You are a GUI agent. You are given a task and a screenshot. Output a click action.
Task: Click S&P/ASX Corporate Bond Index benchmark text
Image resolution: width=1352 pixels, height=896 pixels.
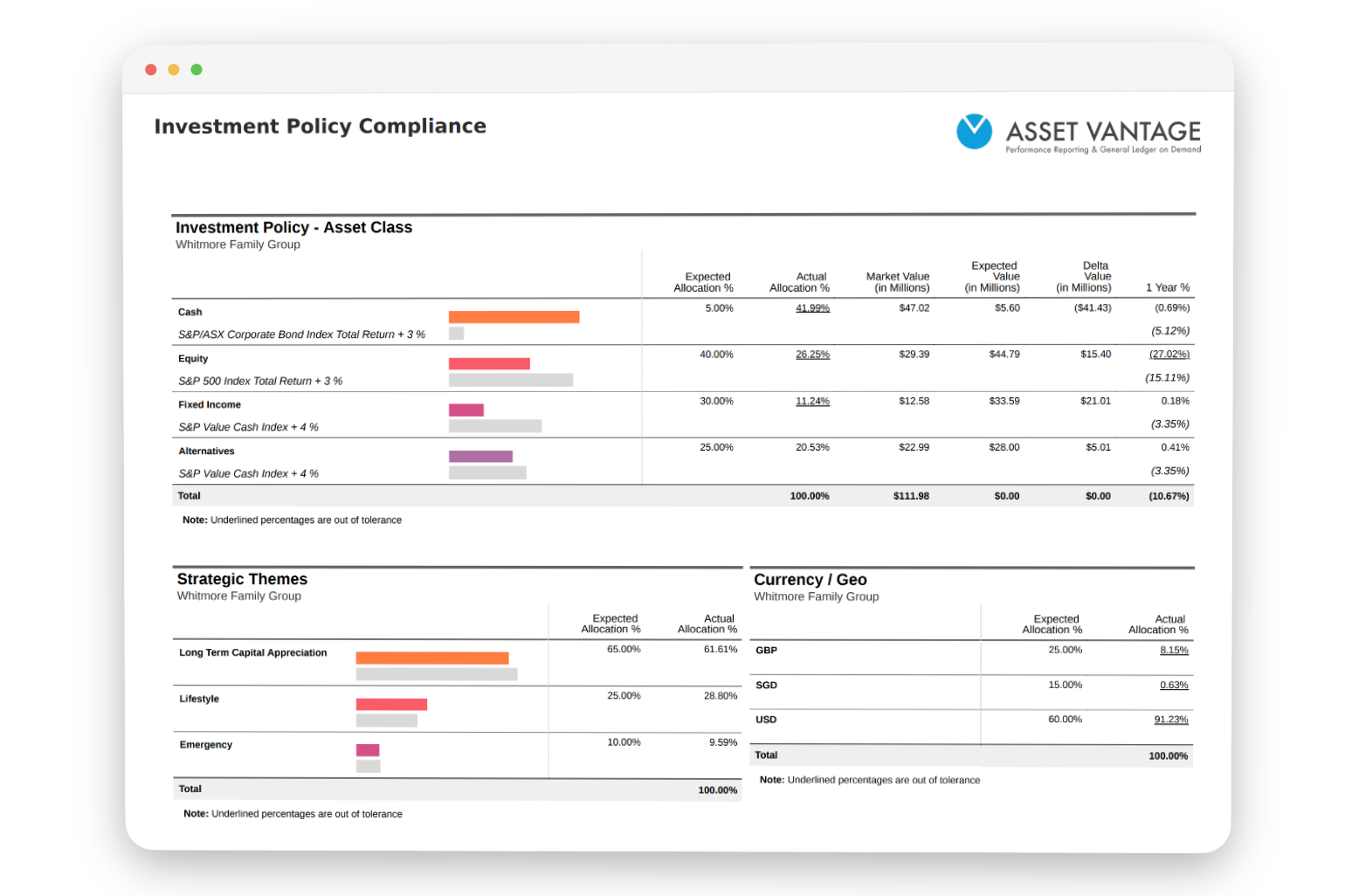(x=301, y=334)
